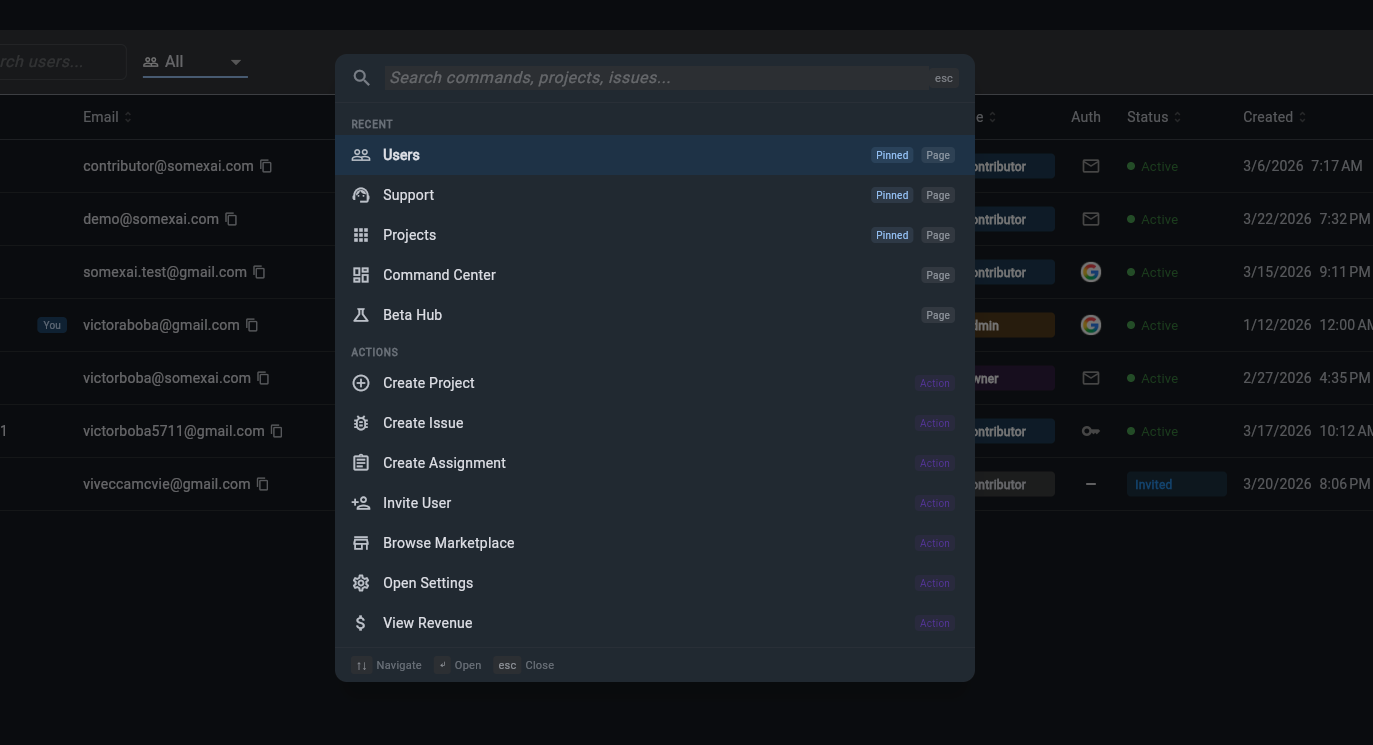Viewport: 1373px width, 745px height.
Task: Click the Invited status badge
Action: (x=1153, y=485)
